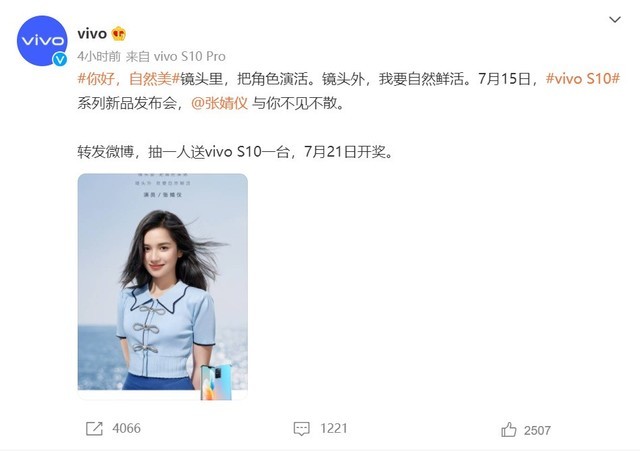
Task: Open the attached poster image
Action: 162,286
